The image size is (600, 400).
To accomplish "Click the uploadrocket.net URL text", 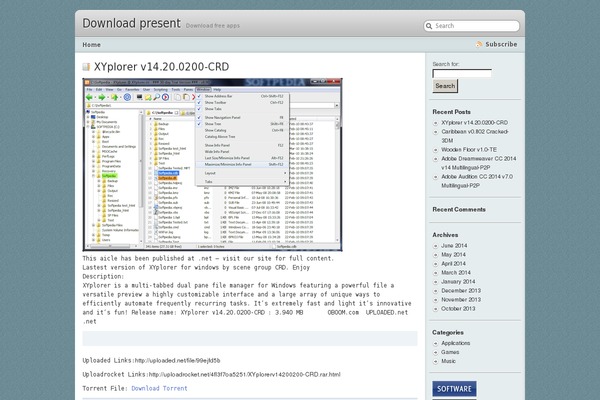I will click(245, 374).
